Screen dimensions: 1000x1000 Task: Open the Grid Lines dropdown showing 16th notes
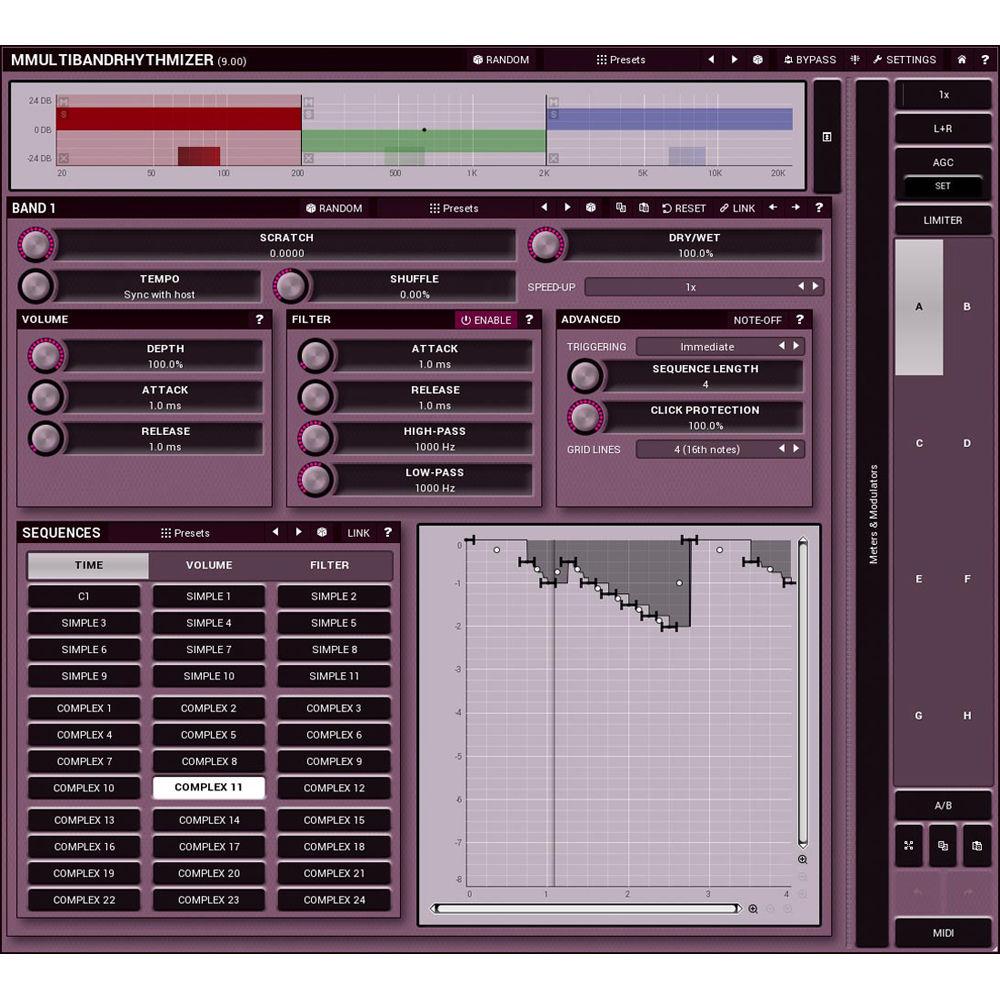coord(712,449)
